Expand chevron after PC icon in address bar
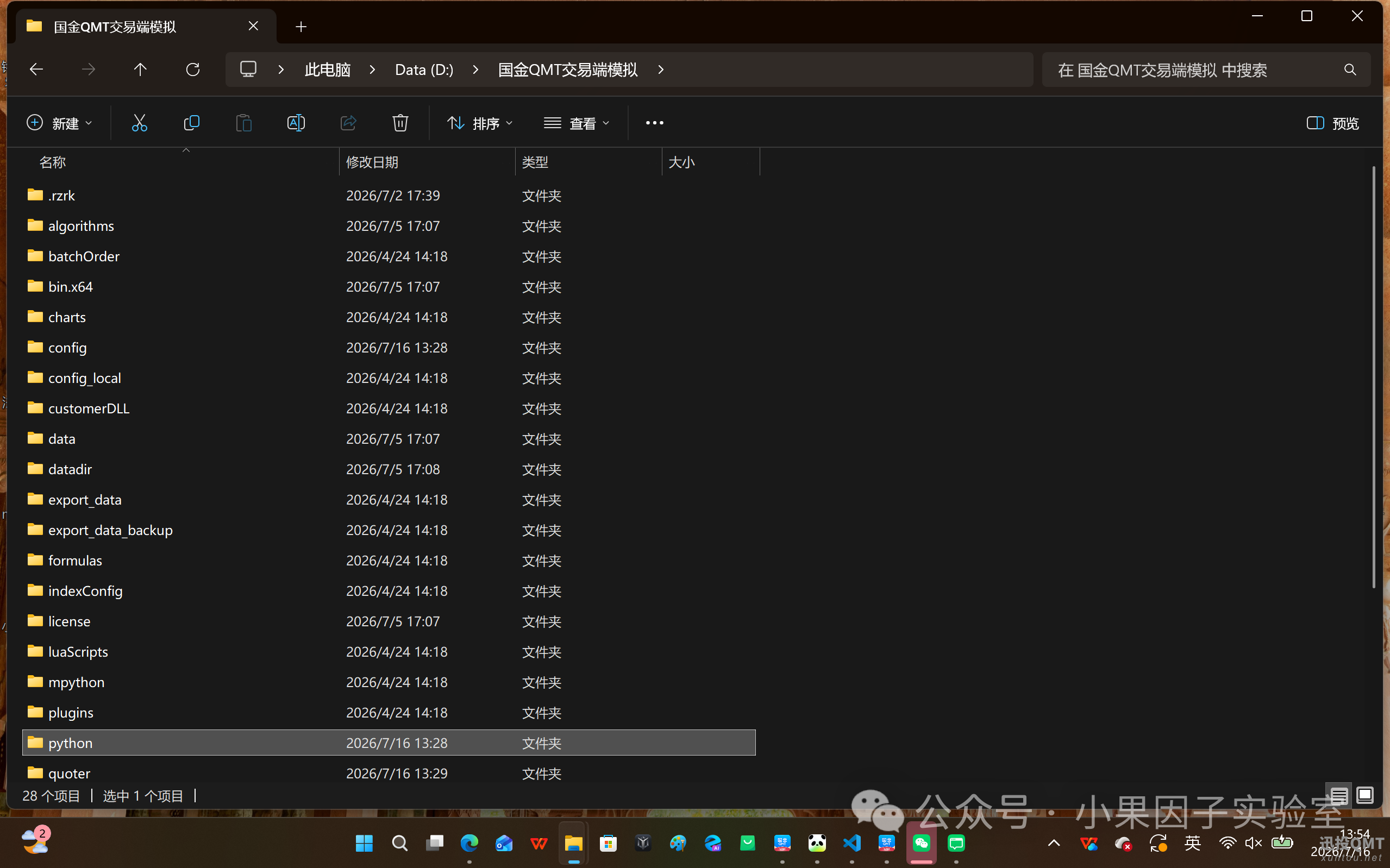This screenshot has width=1390, height=868. (x=281, y=70)
